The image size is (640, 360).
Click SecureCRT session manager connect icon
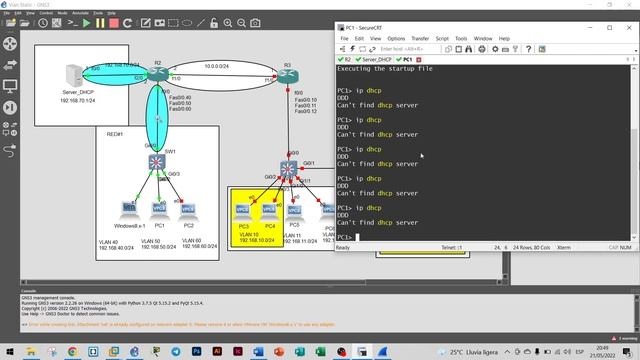coord(342,49)
